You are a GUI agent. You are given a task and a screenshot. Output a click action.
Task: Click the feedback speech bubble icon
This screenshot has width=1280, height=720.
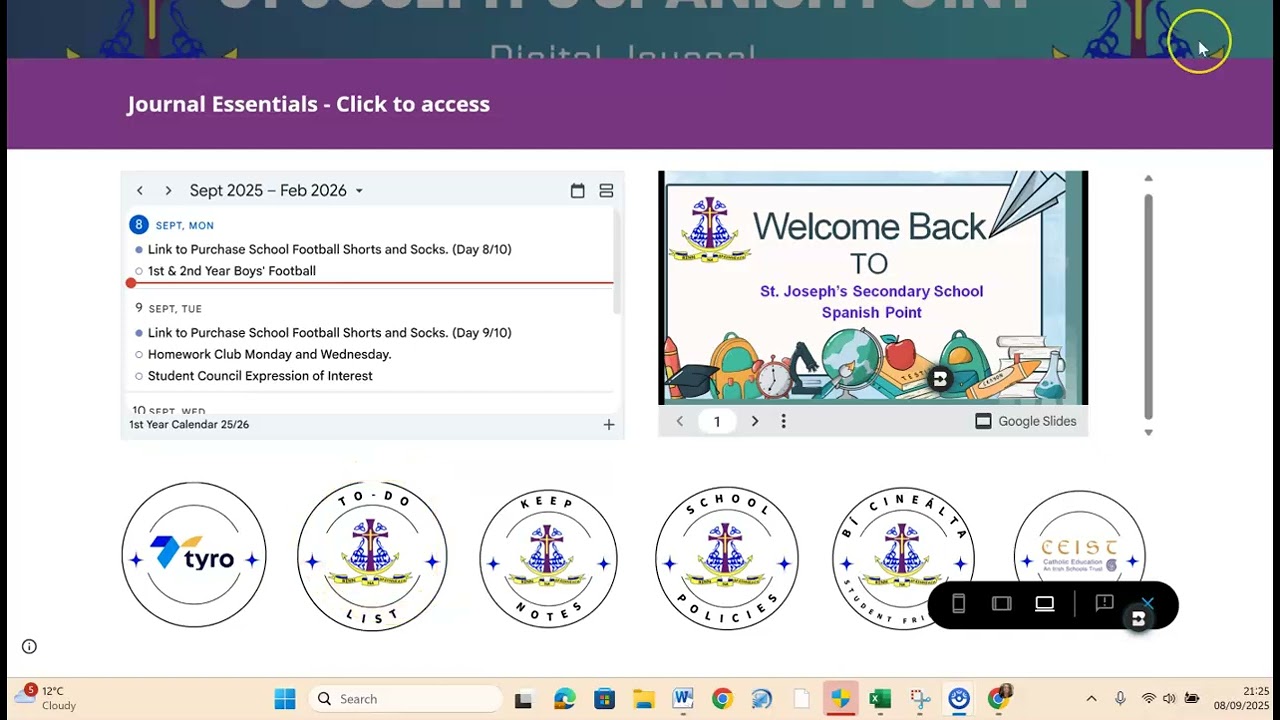(1104, 604)
